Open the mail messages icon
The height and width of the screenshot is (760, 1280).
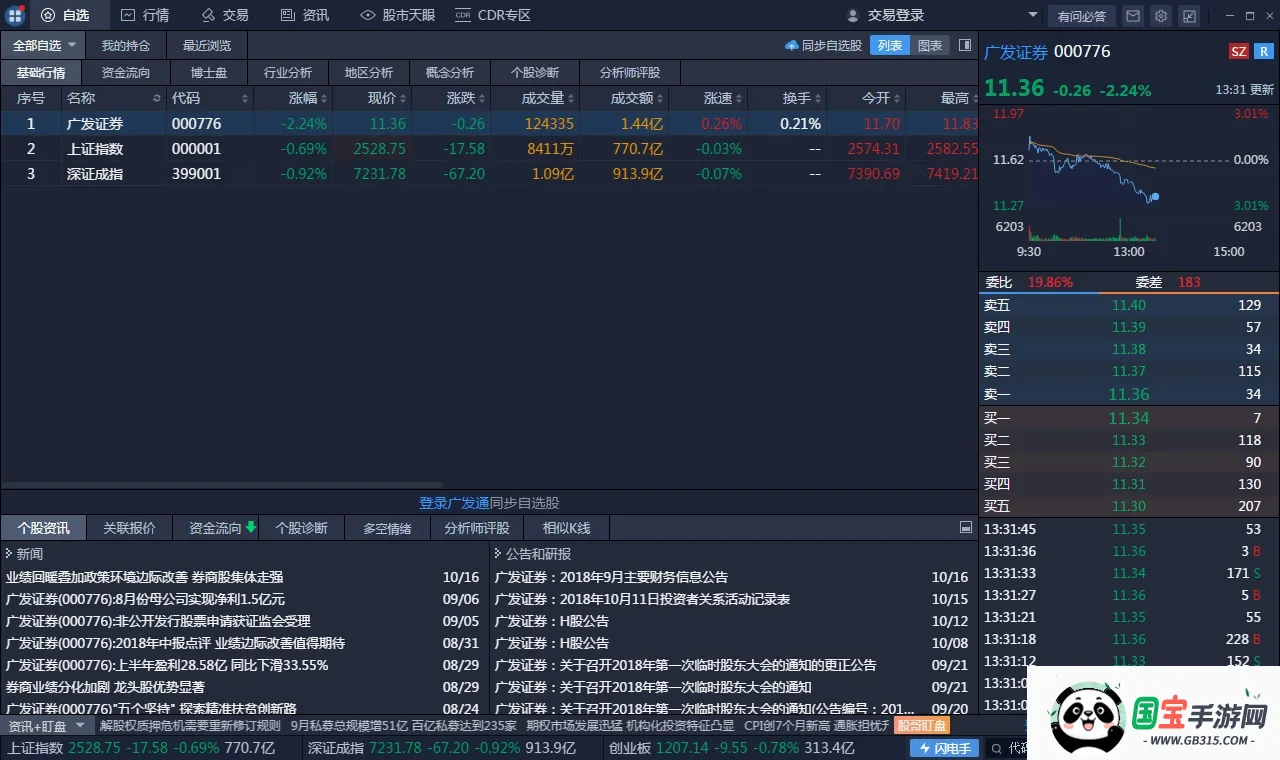(1132, 16)
